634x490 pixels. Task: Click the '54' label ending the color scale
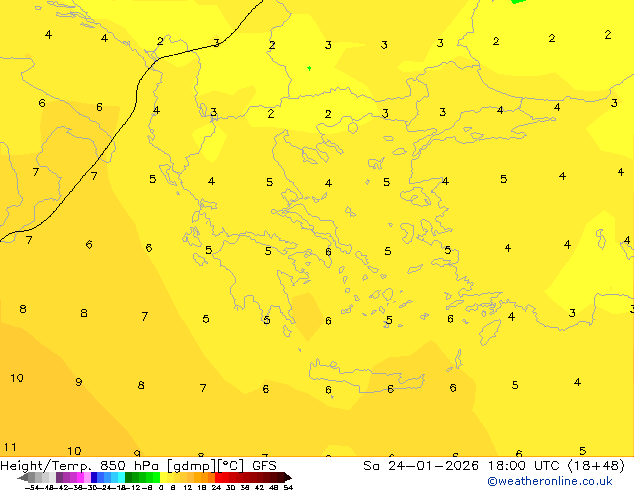pyautogui.click(x=288, y=487)
